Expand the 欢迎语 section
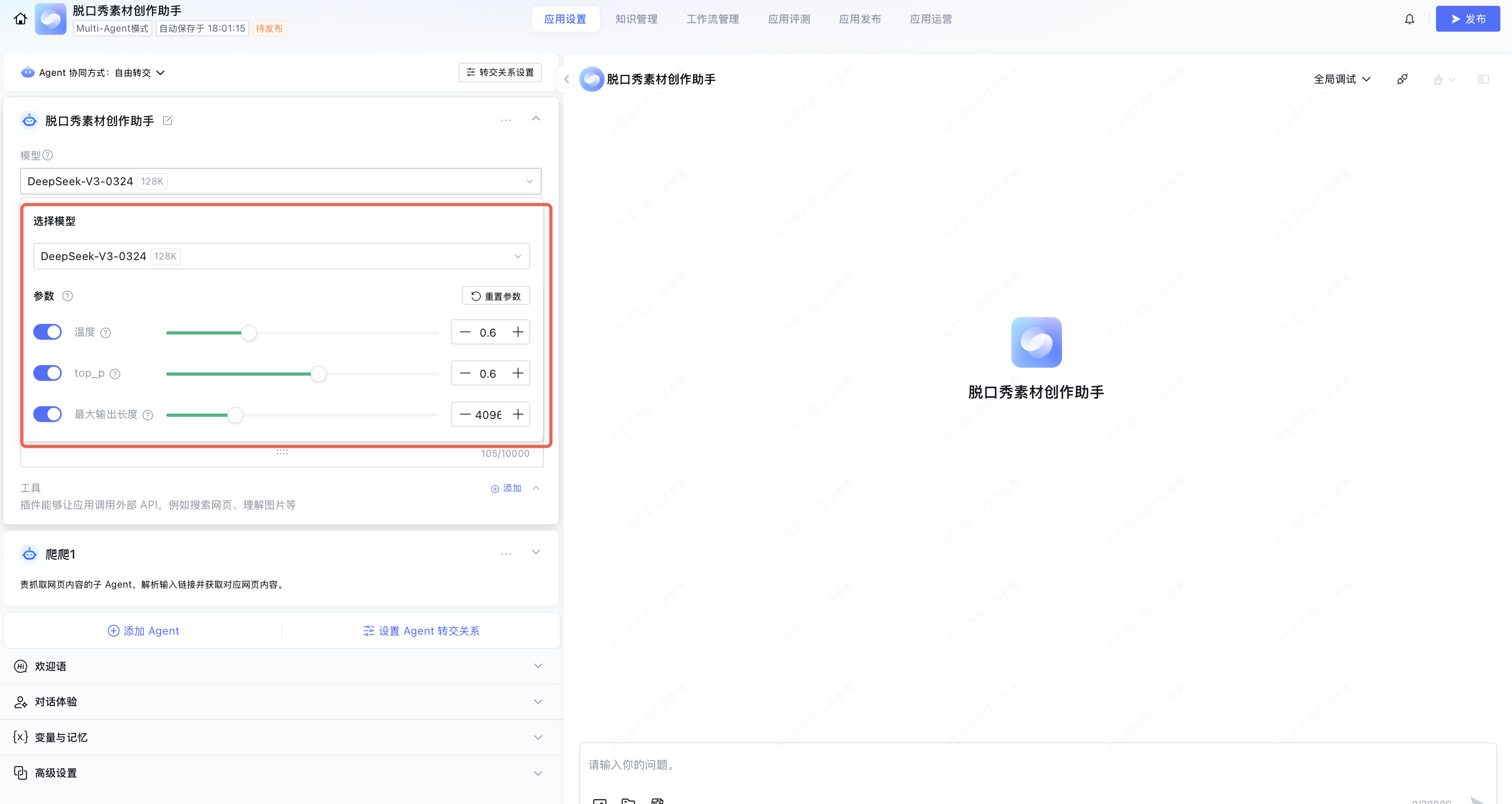 [538, 666]
